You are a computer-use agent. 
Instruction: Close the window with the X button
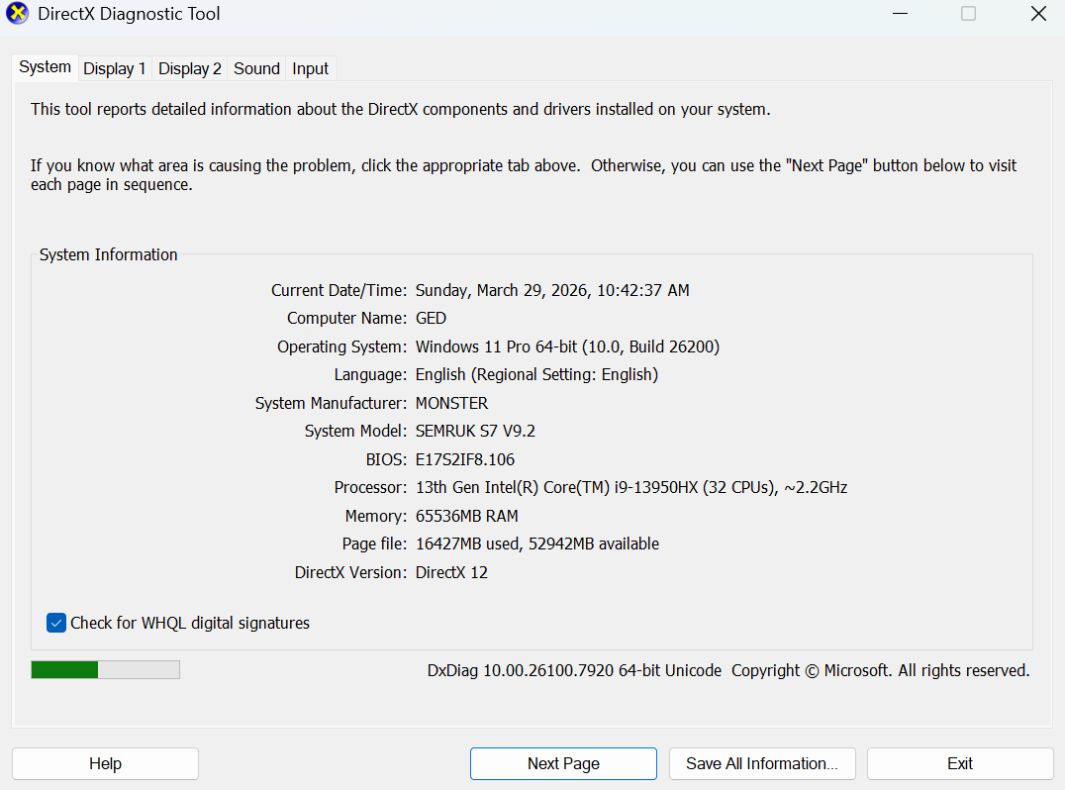[1038, 14]
